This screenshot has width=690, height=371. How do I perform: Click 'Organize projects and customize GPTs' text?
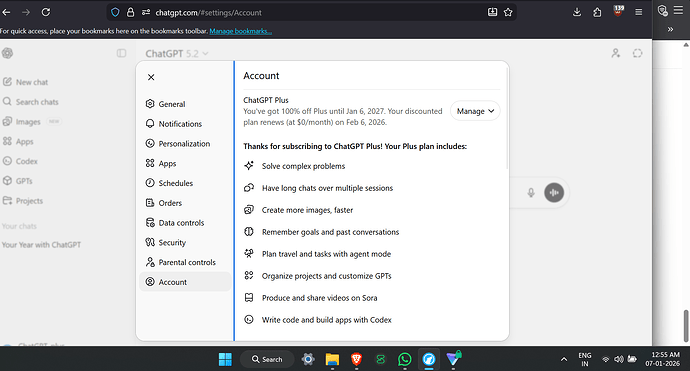(327, 276)
